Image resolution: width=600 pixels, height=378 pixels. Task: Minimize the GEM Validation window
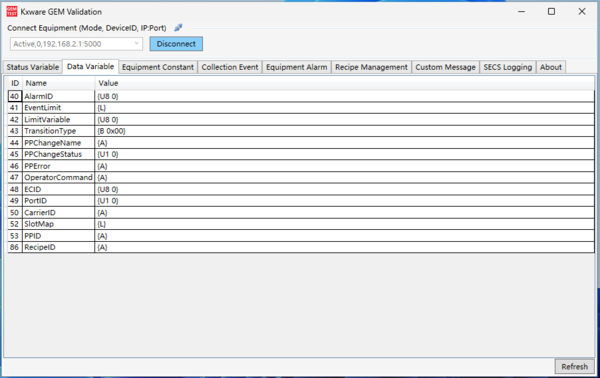point(521,11)
